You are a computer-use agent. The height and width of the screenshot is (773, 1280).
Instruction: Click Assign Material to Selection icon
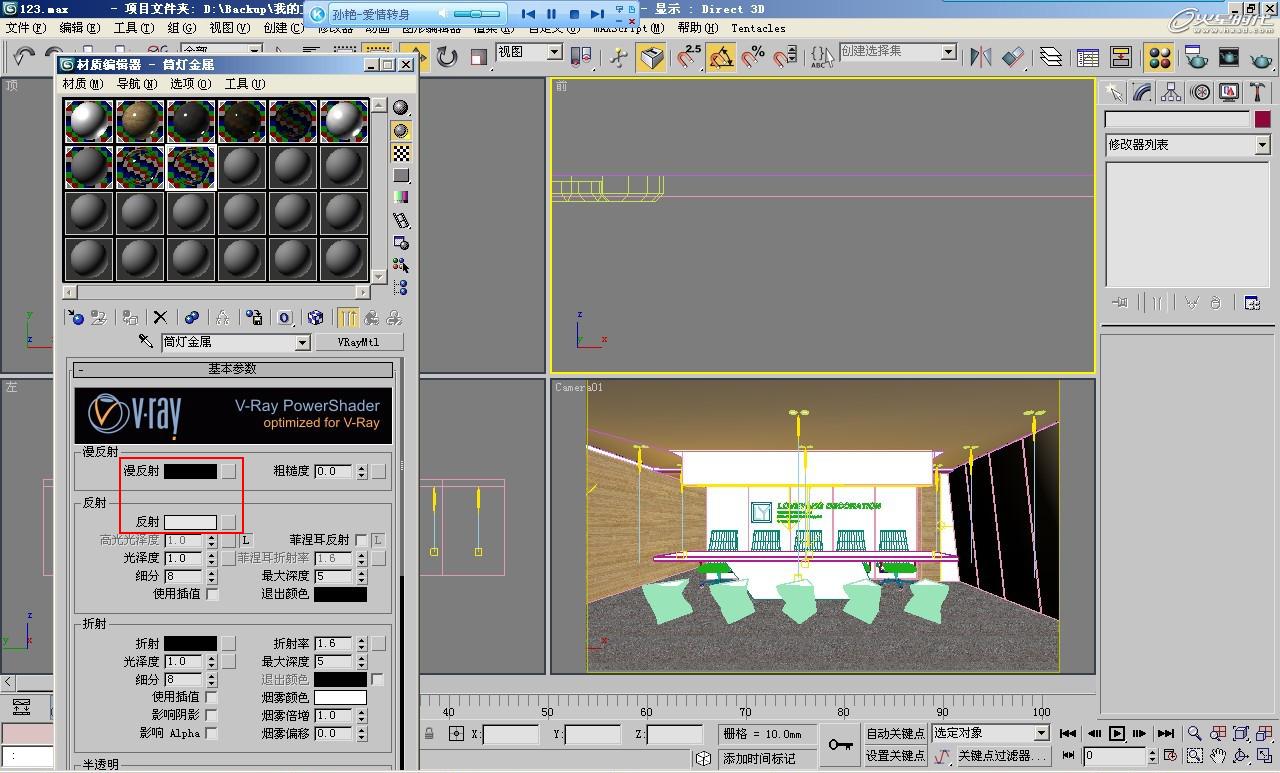pos(130,317)
